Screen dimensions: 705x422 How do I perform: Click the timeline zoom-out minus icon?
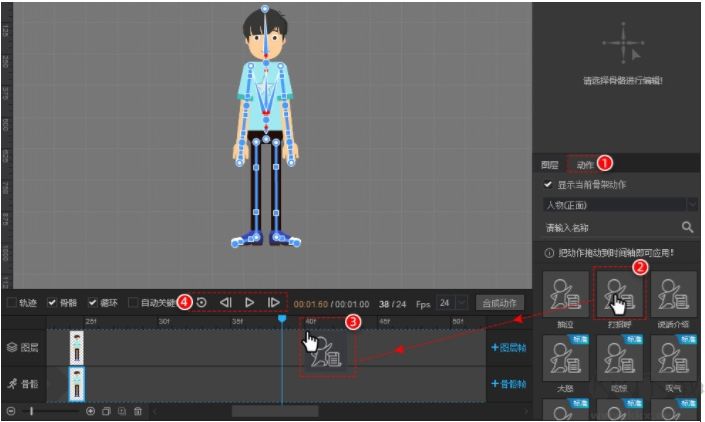(x=11, y=411)
